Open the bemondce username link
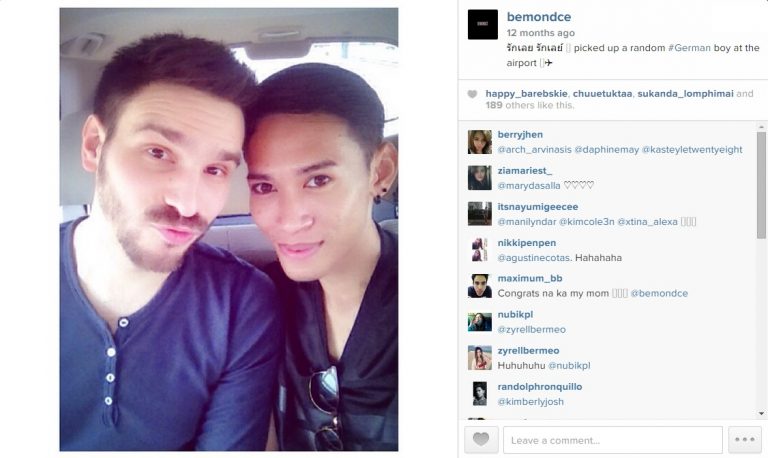This screenshot has height=458, width=768. [x=538, y=17]
